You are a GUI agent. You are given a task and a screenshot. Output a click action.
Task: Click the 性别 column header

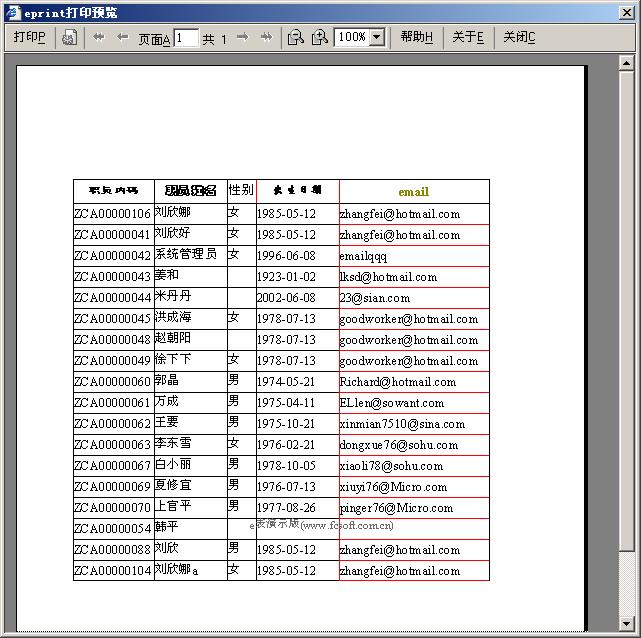[241, 190]
